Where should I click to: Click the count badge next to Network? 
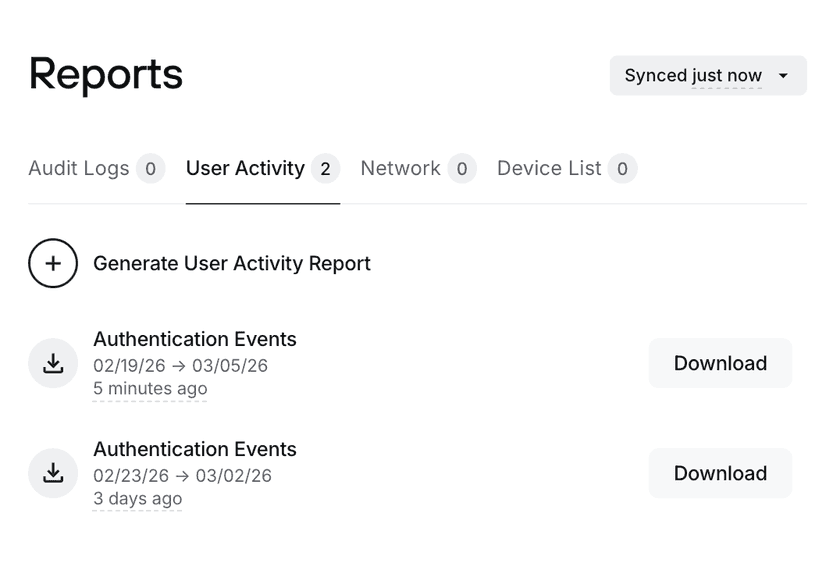(x=461, y=169)
